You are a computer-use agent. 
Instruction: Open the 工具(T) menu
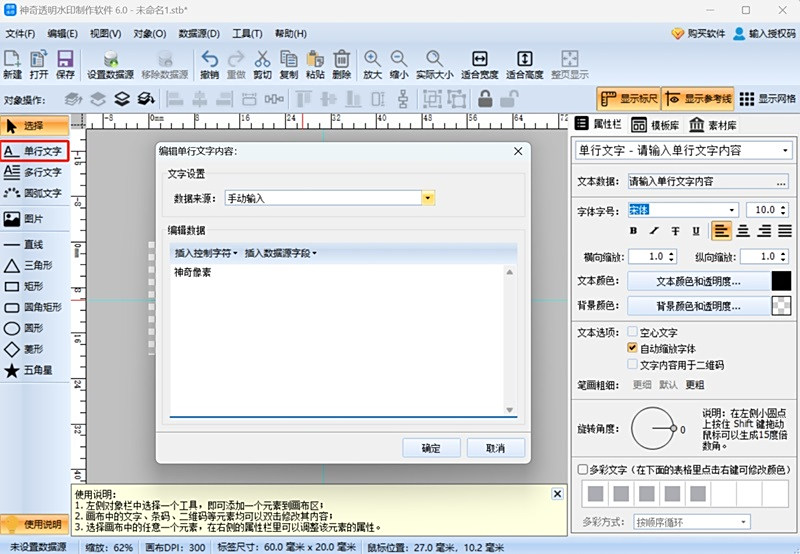pyautogui.click(x=247, y=34)
